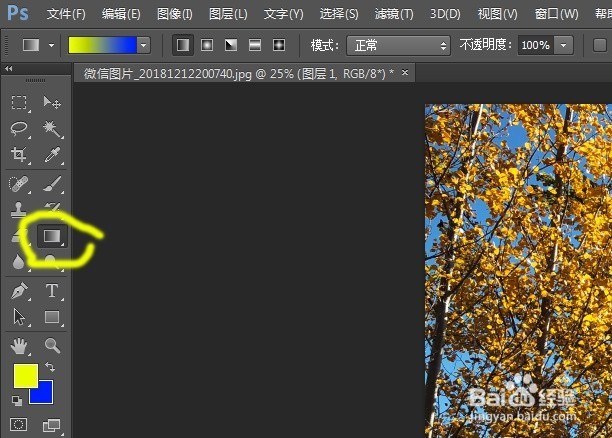
Task: Open the 文件(F) menu
Action: 66,14
